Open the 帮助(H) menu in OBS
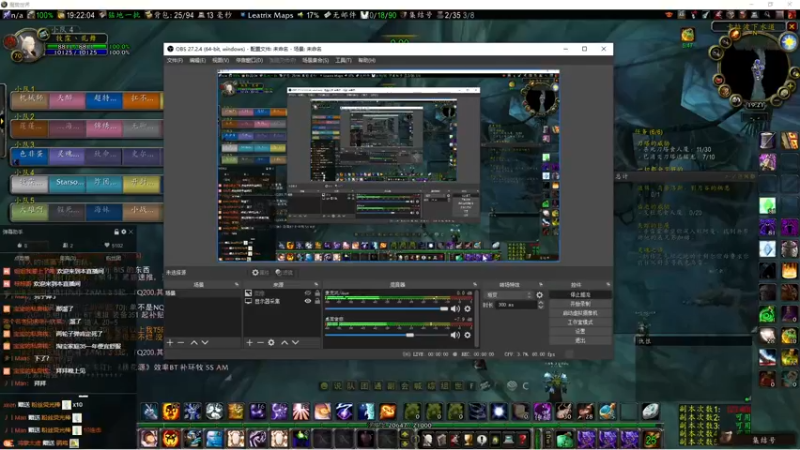Viewport: 800px width, 450px height. tap(367, 60)
